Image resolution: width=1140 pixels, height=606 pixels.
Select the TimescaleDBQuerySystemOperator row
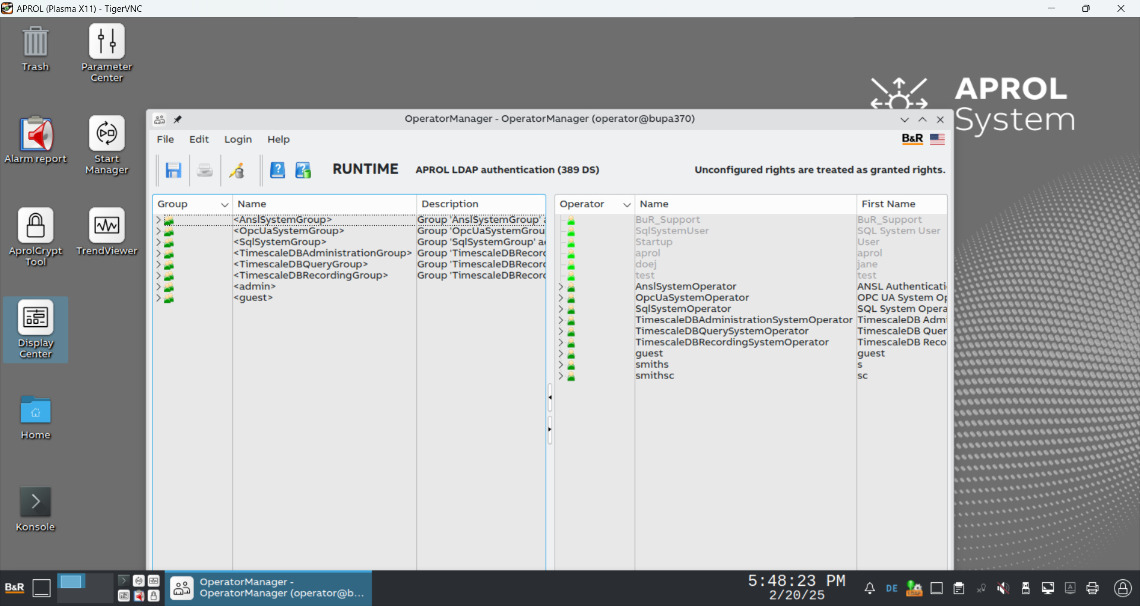click(x=721, y=331)
